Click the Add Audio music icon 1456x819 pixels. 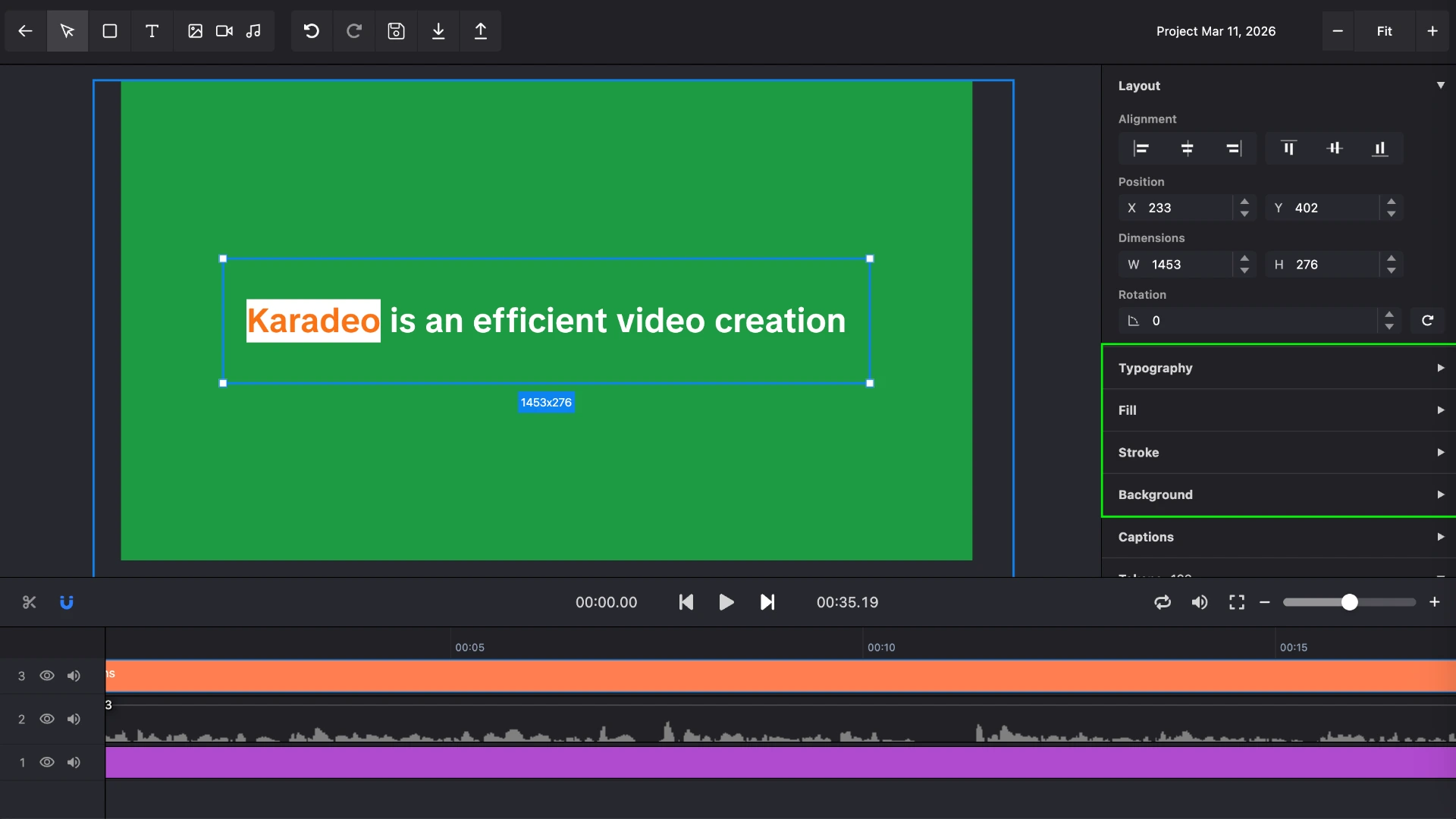point(254,31)
